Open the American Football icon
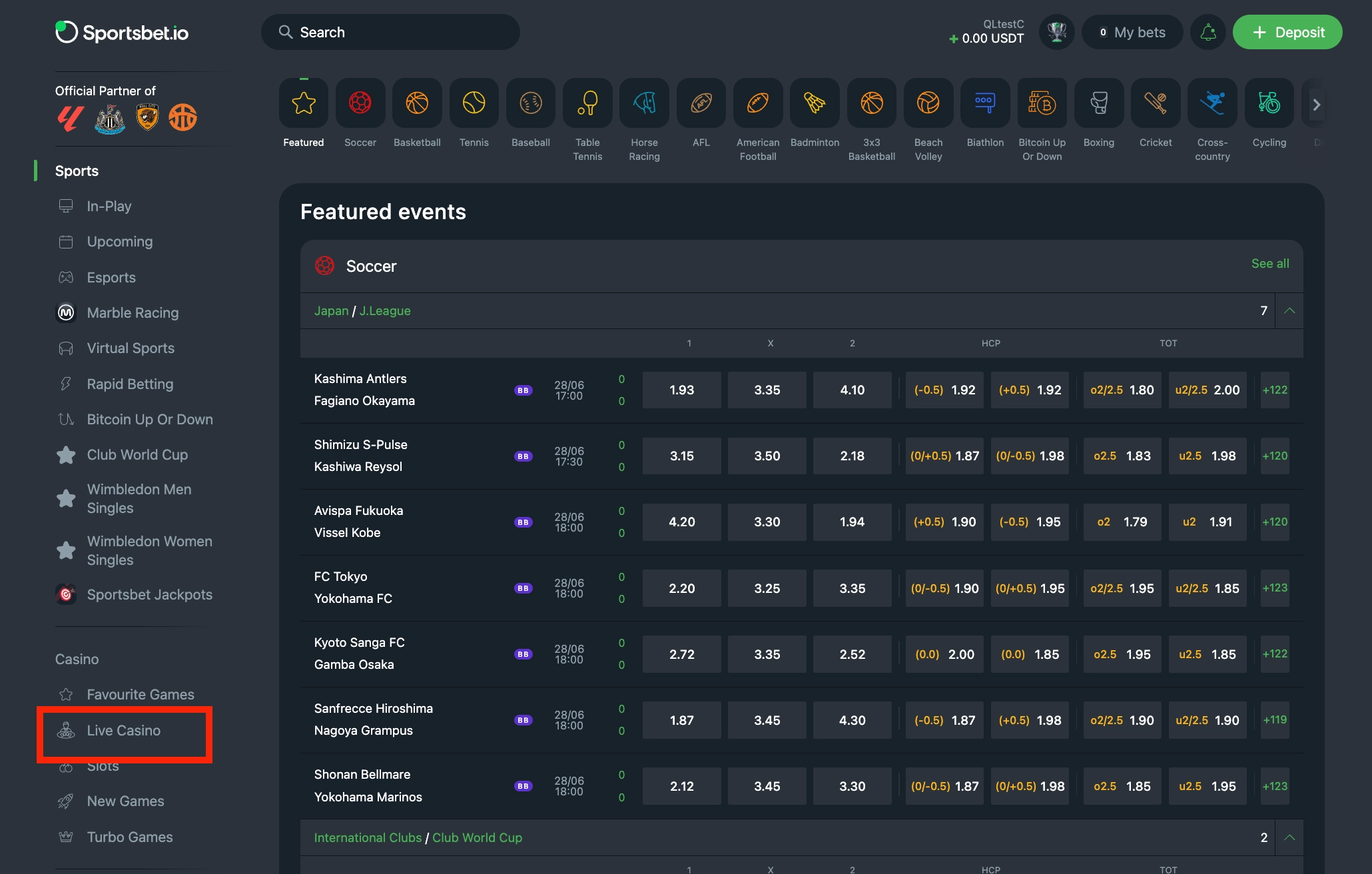Screen dimensions: 1372x874 [x=758, y=103]
